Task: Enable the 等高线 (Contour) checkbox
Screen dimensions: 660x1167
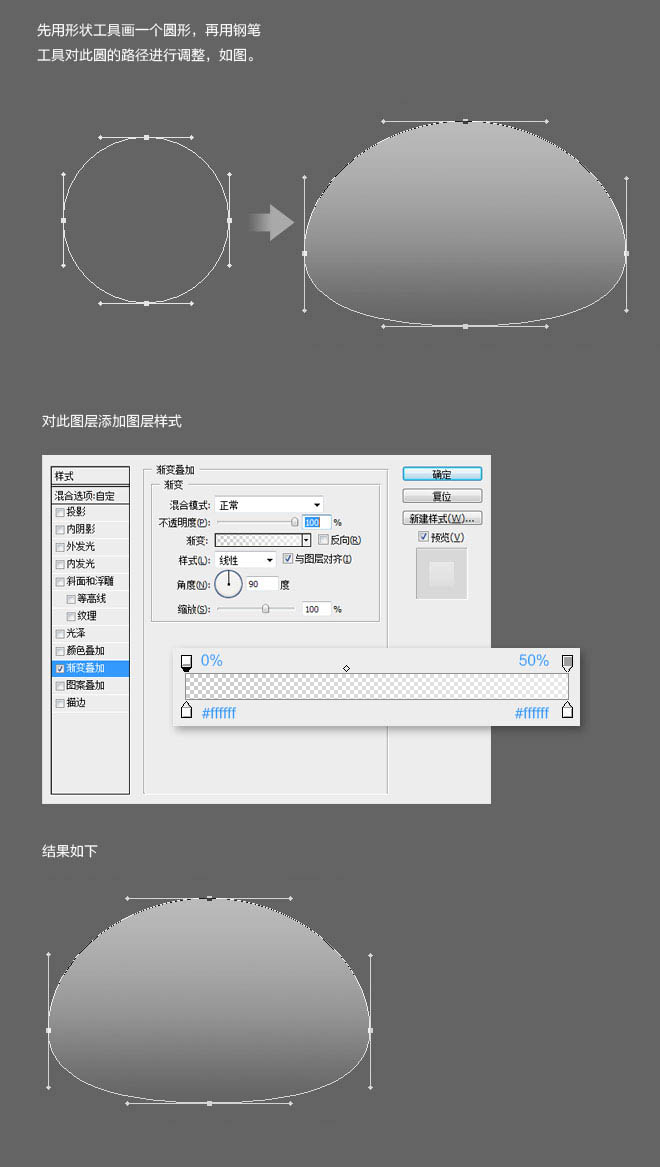Action: click(71, 598)
